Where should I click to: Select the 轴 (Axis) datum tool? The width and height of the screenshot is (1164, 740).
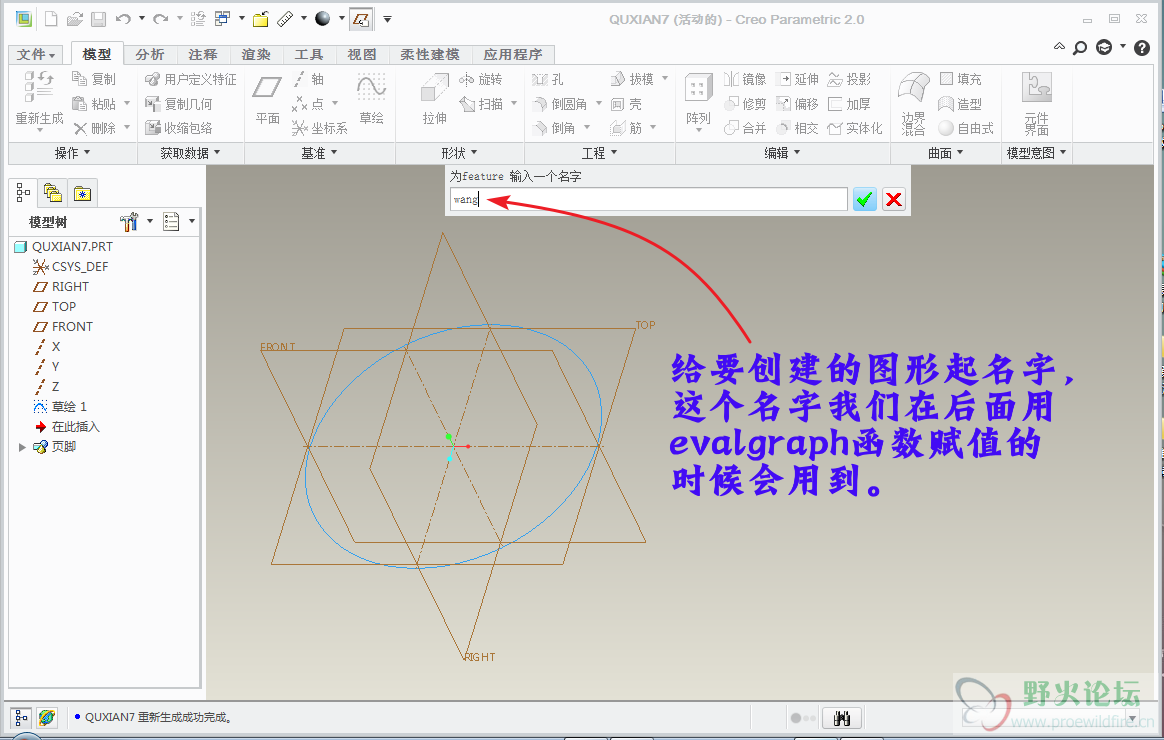click(308, 79)
